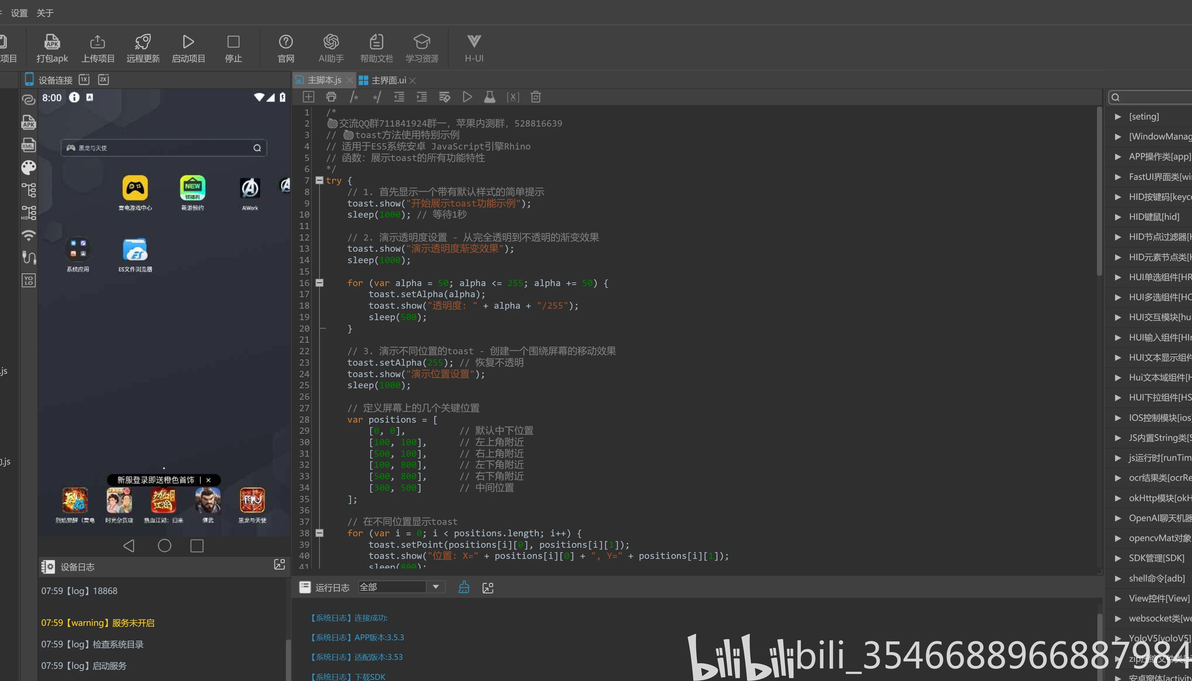Expand the JS内置String类 node

[x=1118, y=438]
